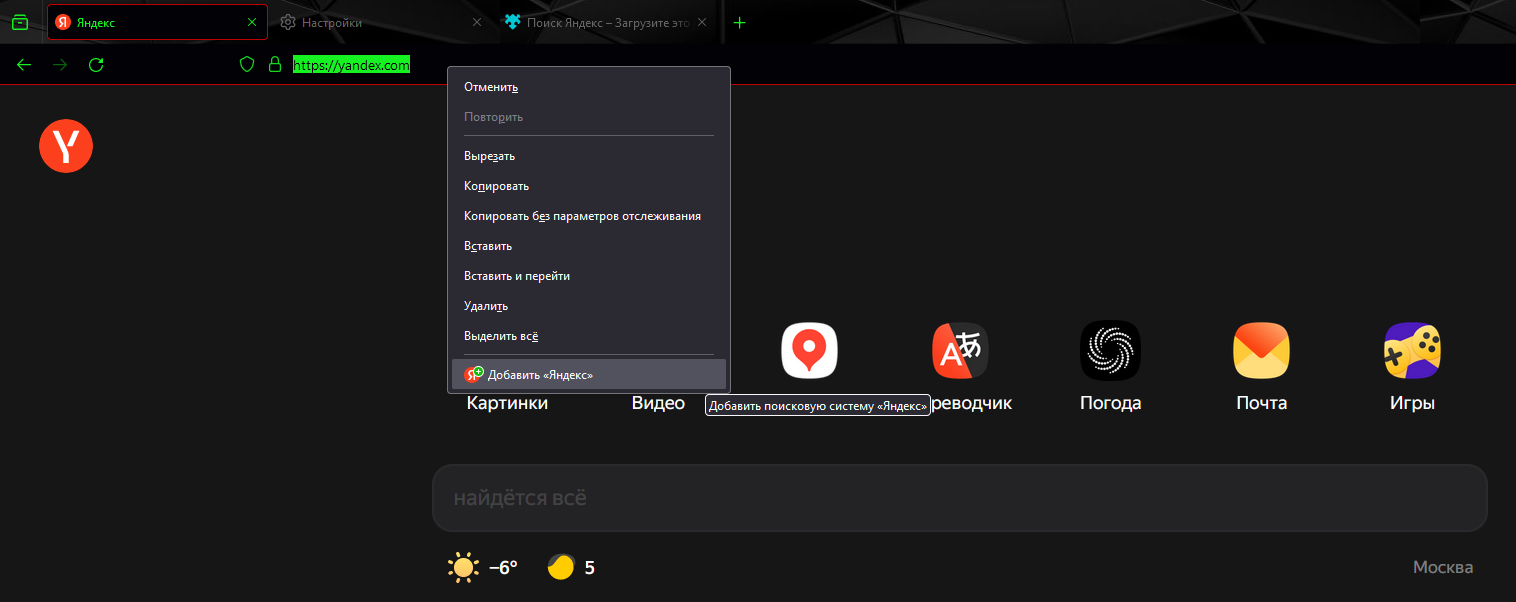Choose Копировать без параметров отслеживания

pos(589,216)
